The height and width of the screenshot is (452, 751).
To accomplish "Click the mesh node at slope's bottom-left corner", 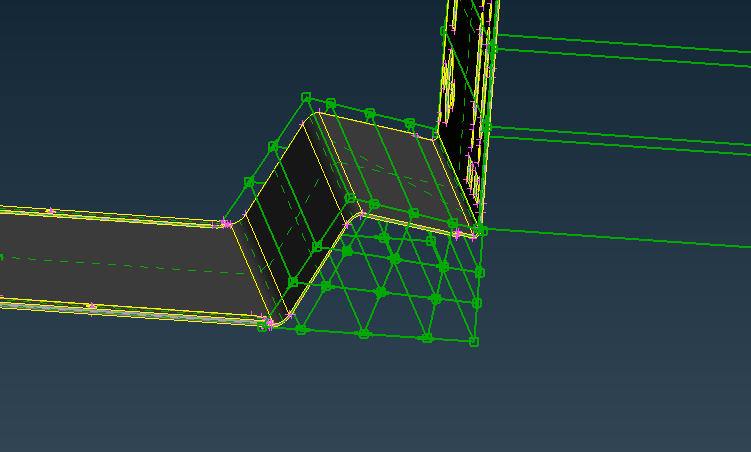I will pos(263,326).
